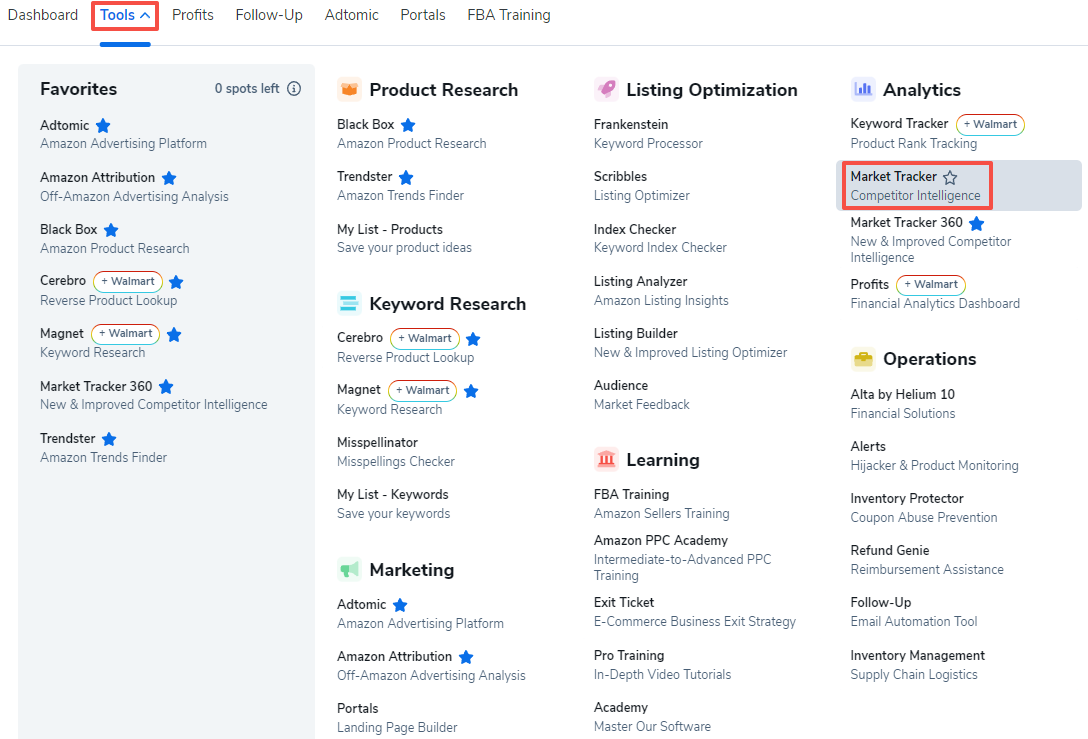Click the Analytics bar chart icon

click(863, 90)
